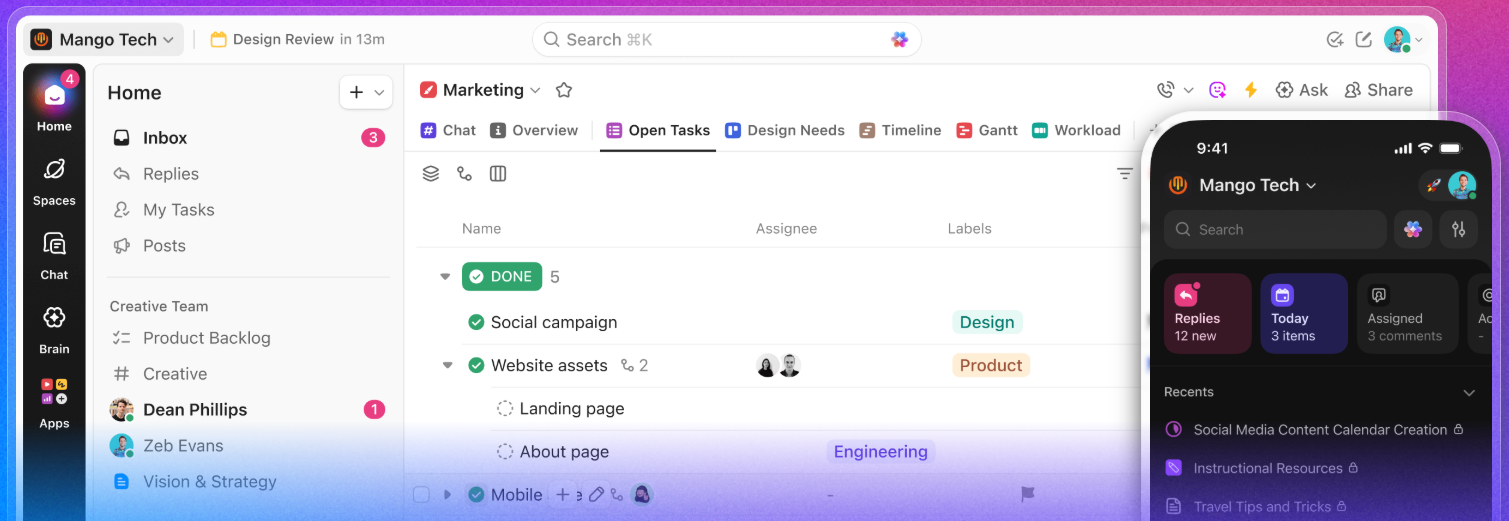Collapse the Website assets subtasks
The image size is (1509, 521).
point(447,366)
